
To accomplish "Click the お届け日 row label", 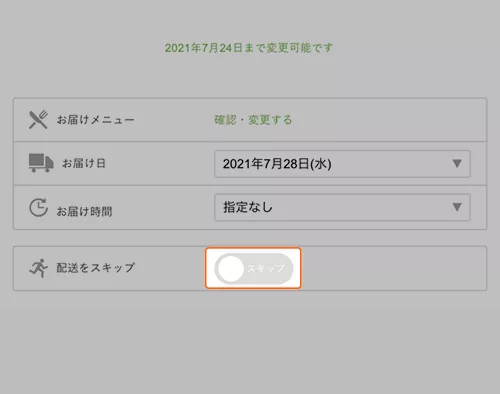I will 84,163.
